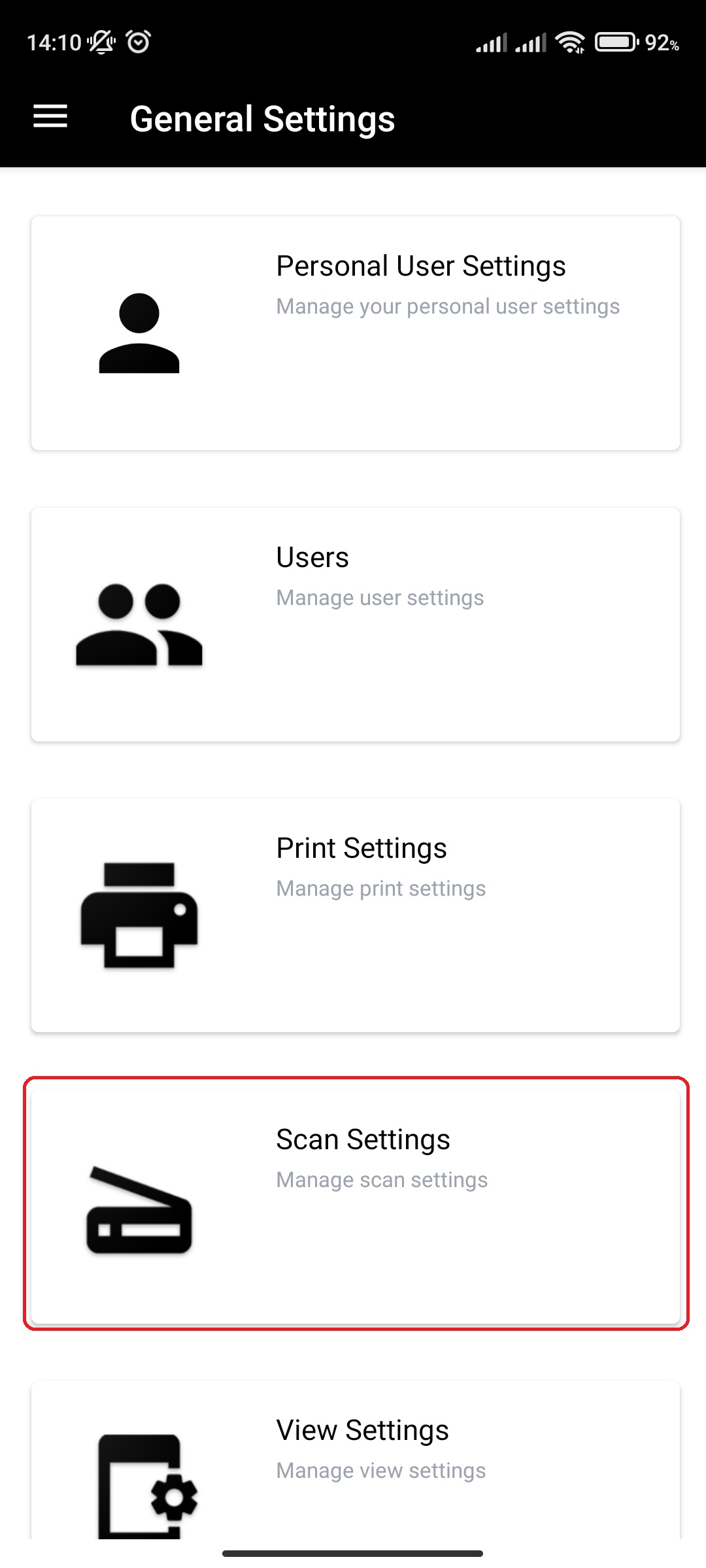Tap the phone-with-gear View Settings icon
This screenshot has height=1568, width=706.
[x=148, y=1486]
